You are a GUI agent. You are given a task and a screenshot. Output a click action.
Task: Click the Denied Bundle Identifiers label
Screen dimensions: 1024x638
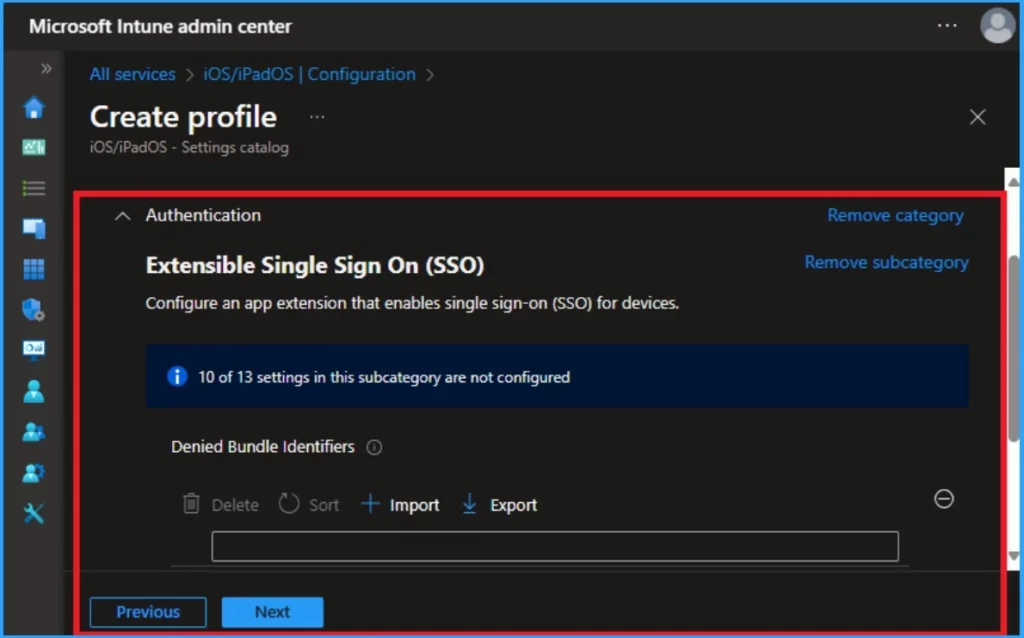263,447
